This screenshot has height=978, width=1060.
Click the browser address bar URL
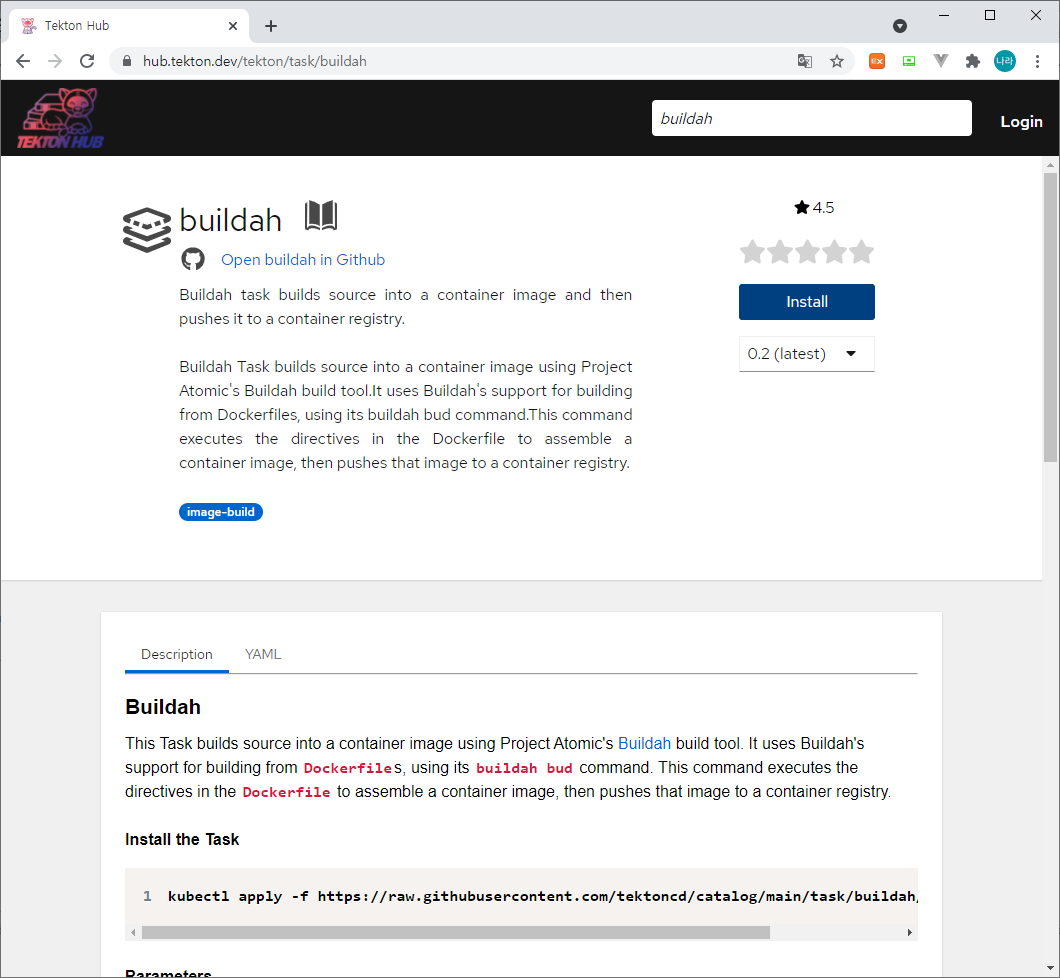(255, 61)
